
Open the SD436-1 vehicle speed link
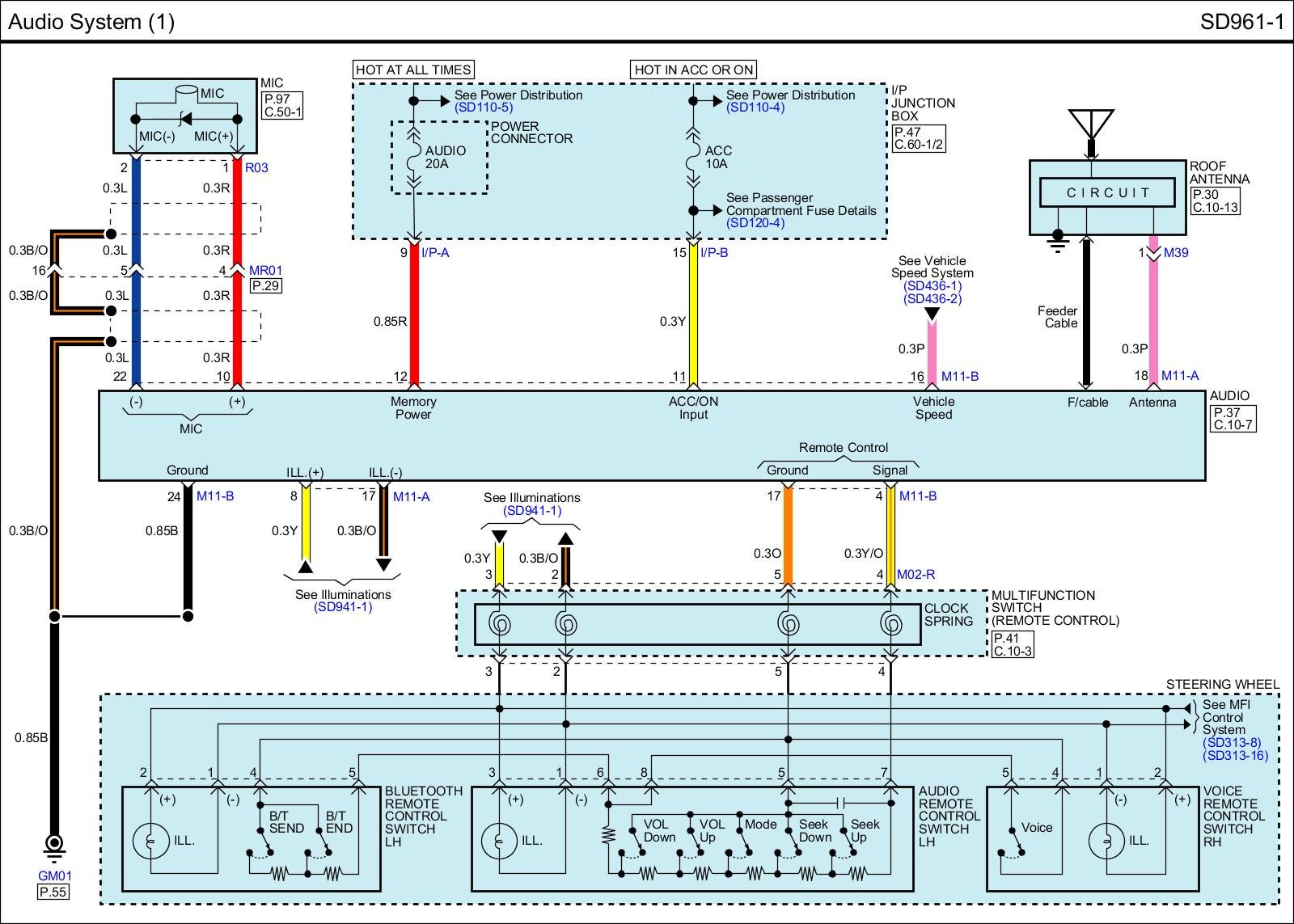pyautogui.click(x=932, y=286)
